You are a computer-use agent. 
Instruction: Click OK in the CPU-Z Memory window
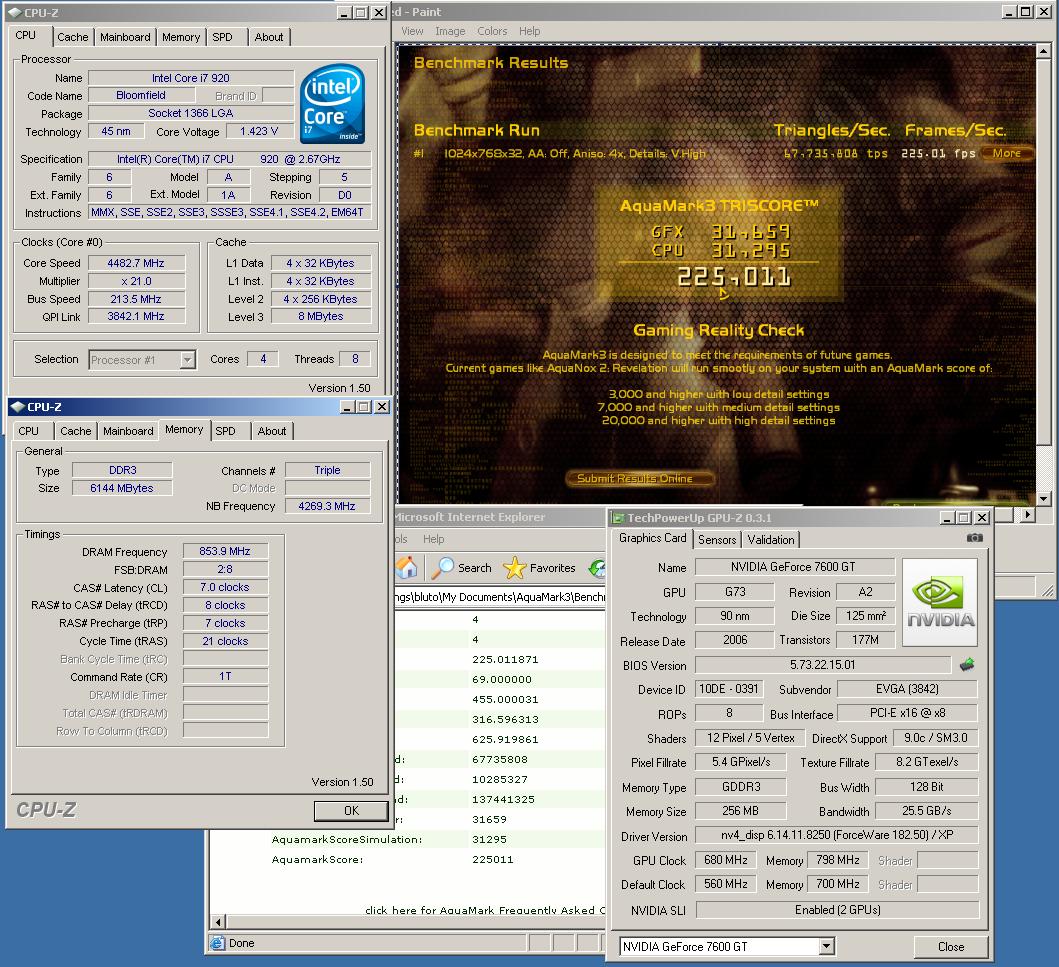tap(351, 810)
